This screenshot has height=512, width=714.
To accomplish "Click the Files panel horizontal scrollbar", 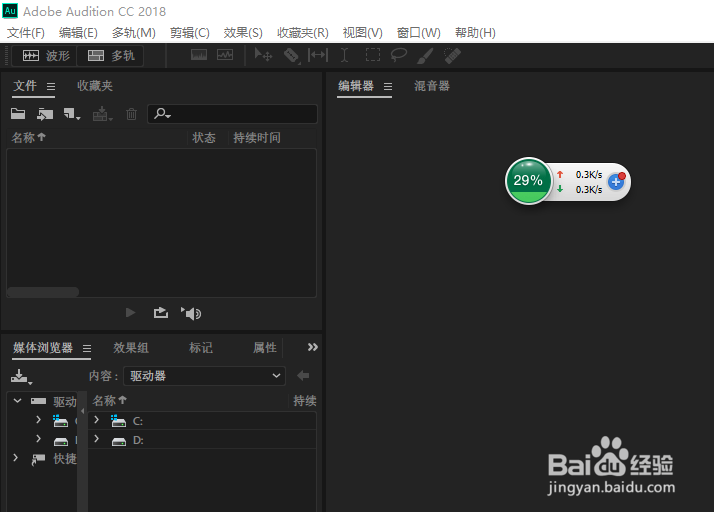I will coord(43,292).
